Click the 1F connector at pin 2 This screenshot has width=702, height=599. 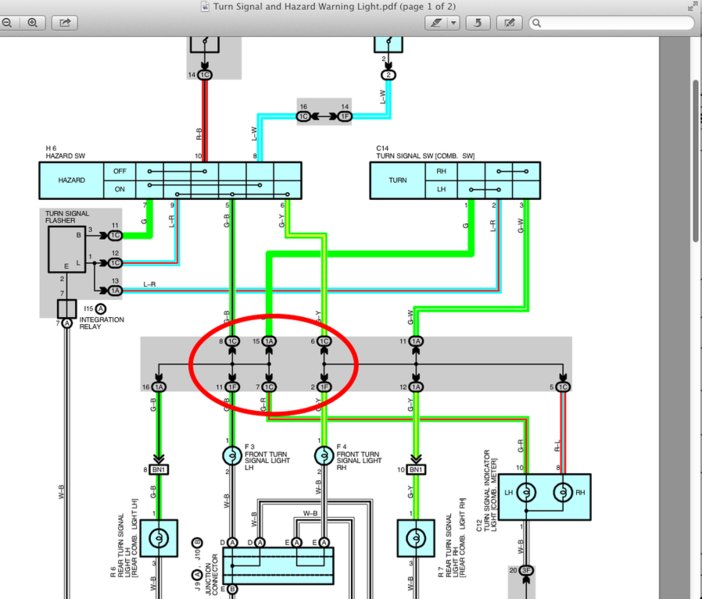pos(324,387)
